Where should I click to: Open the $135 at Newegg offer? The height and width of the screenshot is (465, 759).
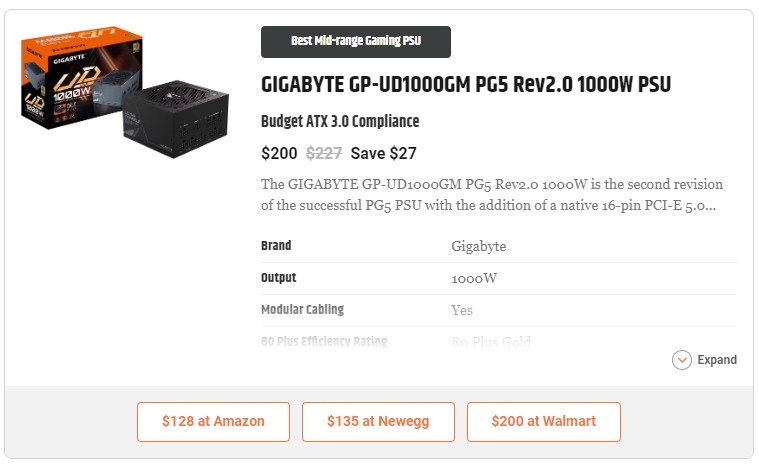tap(378, 422)
